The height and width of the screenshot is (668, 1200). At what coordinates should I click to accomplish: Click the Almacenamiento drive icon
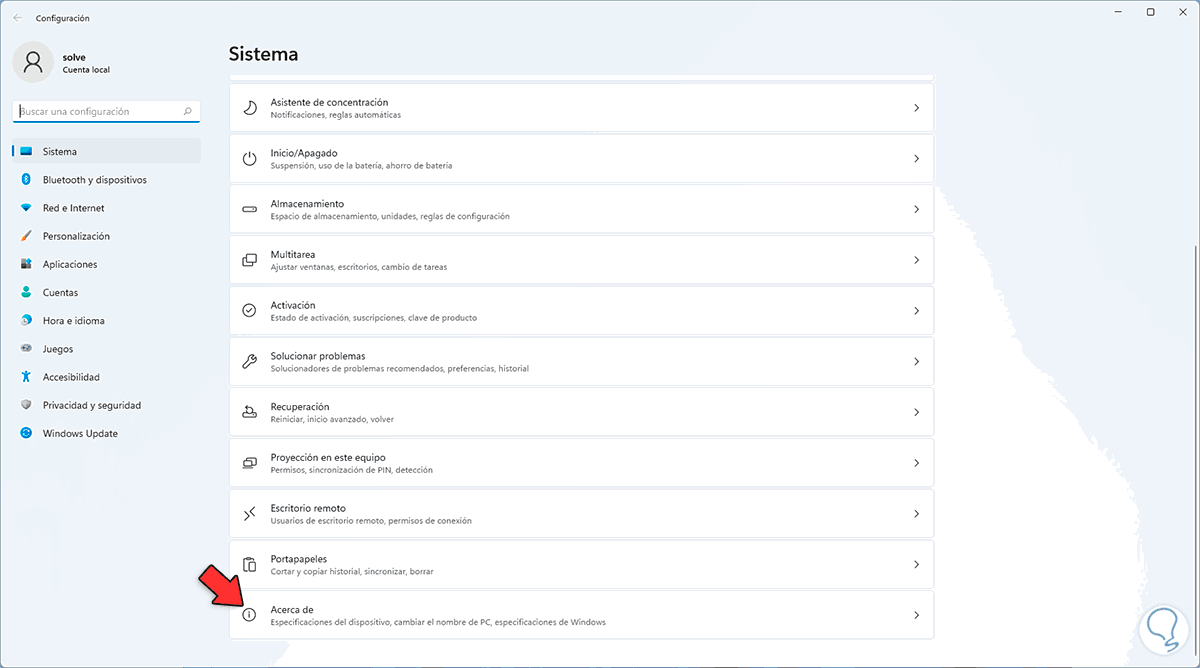pyautogui.click(x=250, y=209)
